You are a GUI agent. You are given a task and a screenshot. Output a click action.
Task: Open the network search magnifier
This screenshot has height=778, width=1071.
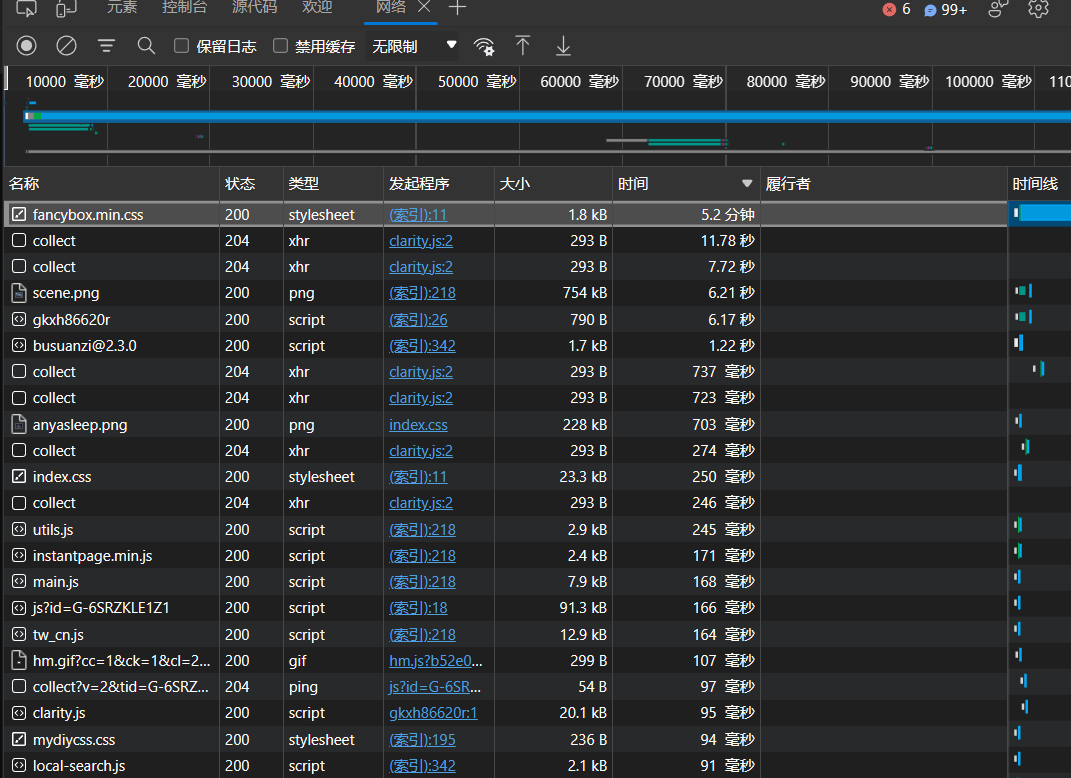[x=146, y=45]
